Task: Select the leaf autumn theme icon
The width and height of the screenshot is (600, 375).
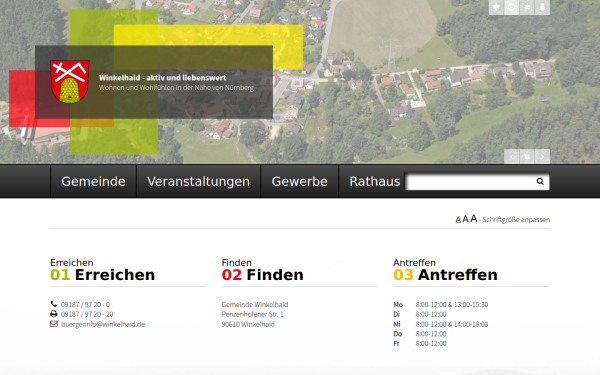Action: tap(527, 7)
